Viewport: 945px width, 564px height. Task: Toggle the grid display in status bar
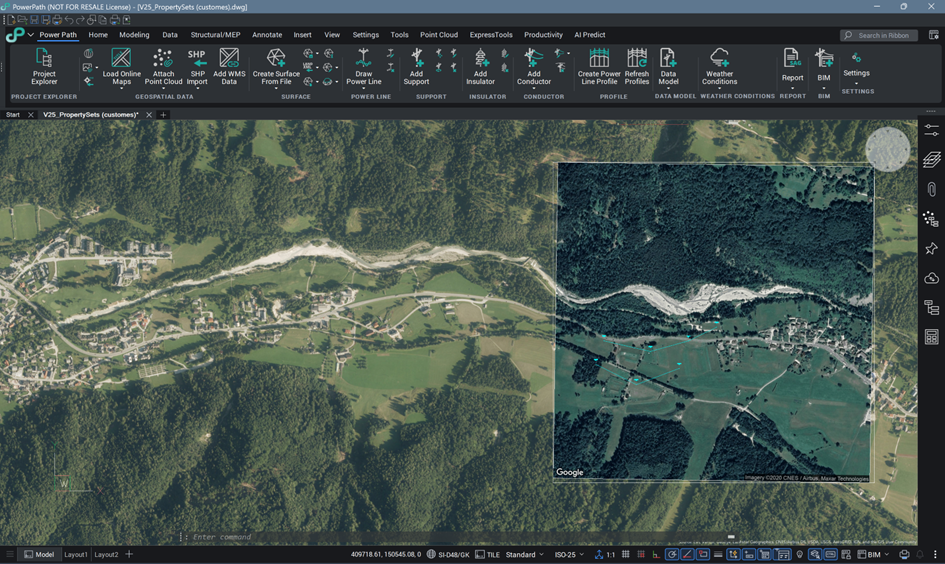coord(626,554)
